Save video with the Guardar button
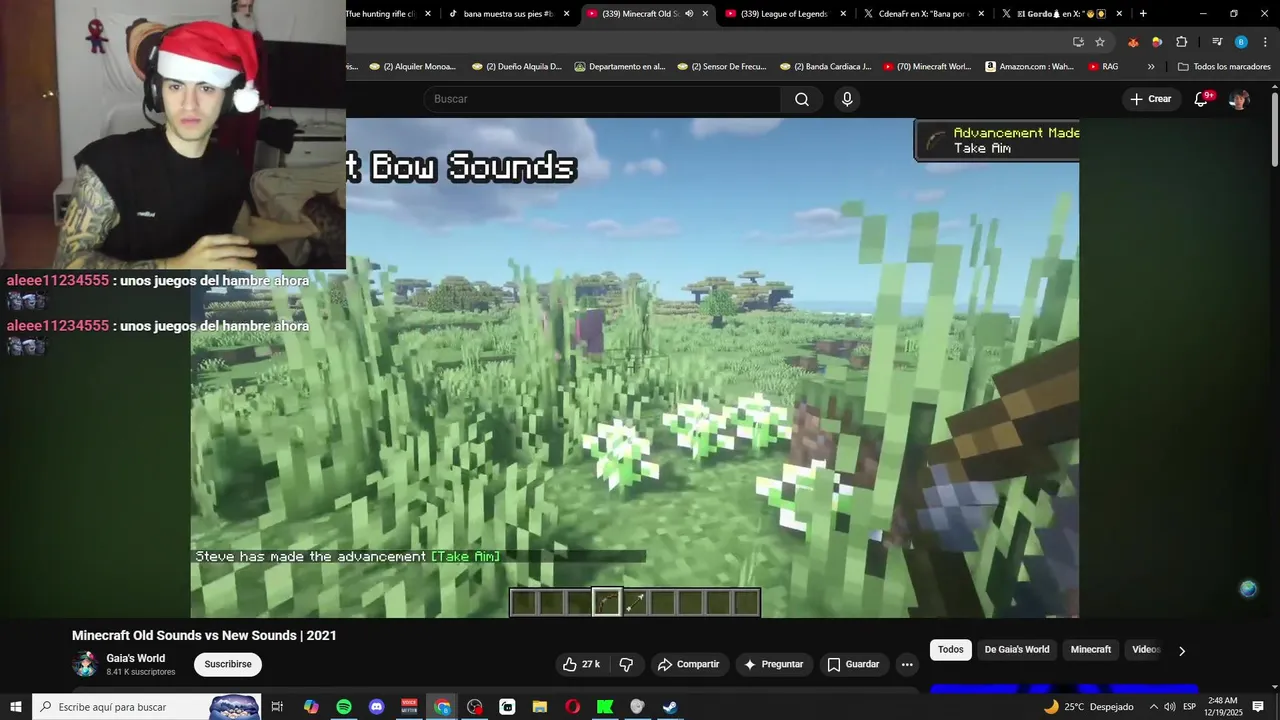This screenshot has height=720, width=1280. coord(853,664)
